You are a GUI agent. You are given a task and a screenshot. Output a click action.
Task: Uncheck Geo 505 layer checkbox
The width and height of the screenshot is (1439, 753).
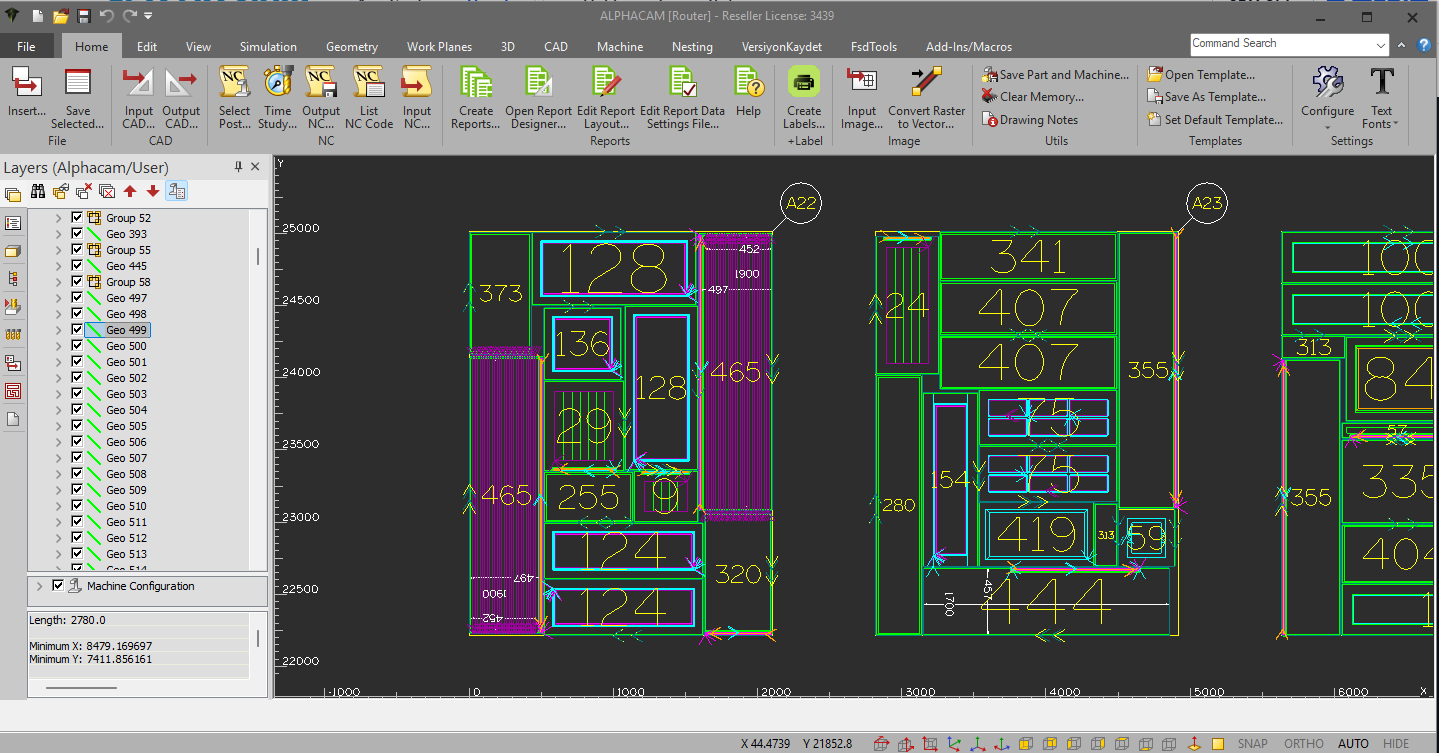click(77, 426)
